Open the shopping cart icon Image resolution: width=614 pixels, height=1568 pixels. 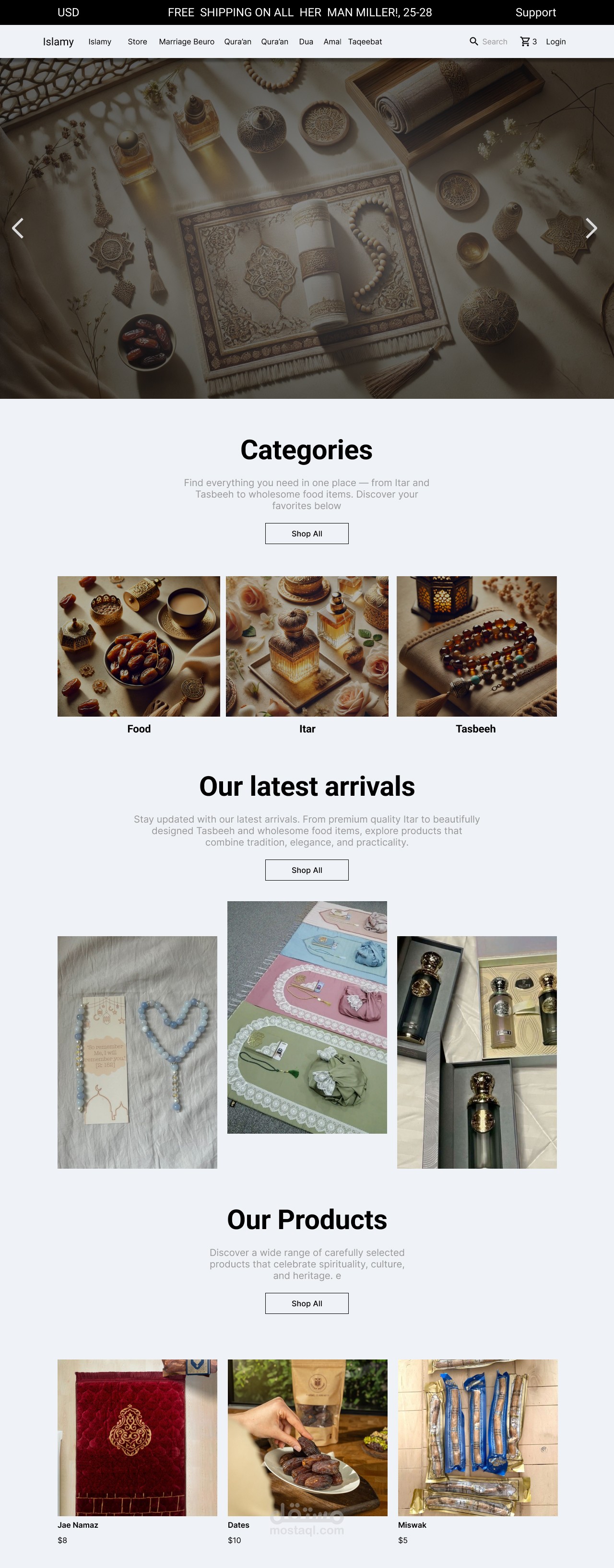point(524,41)
